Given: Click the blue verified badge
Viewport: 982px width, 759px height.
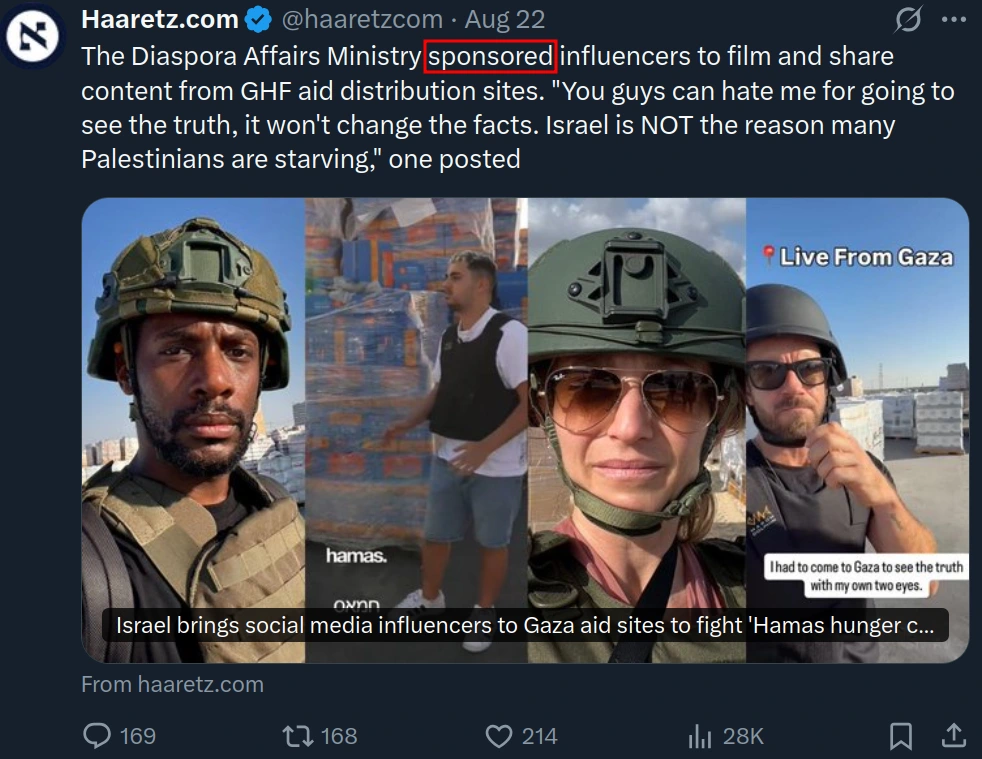Looking at the screenshot, I should (x=258, y=19).
